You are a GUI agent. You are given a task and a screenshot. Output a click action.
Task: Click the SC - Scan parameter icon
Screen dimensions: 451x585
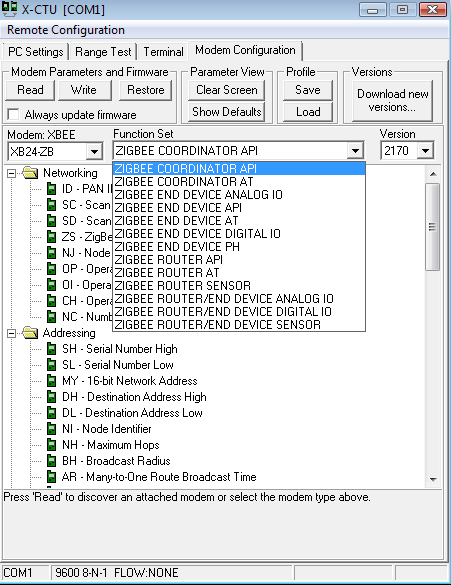[51, 205]
